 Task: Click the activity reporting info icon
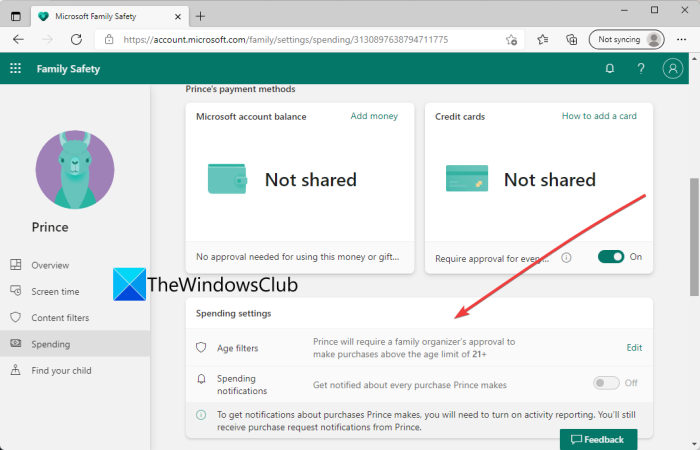click(201, 415)
